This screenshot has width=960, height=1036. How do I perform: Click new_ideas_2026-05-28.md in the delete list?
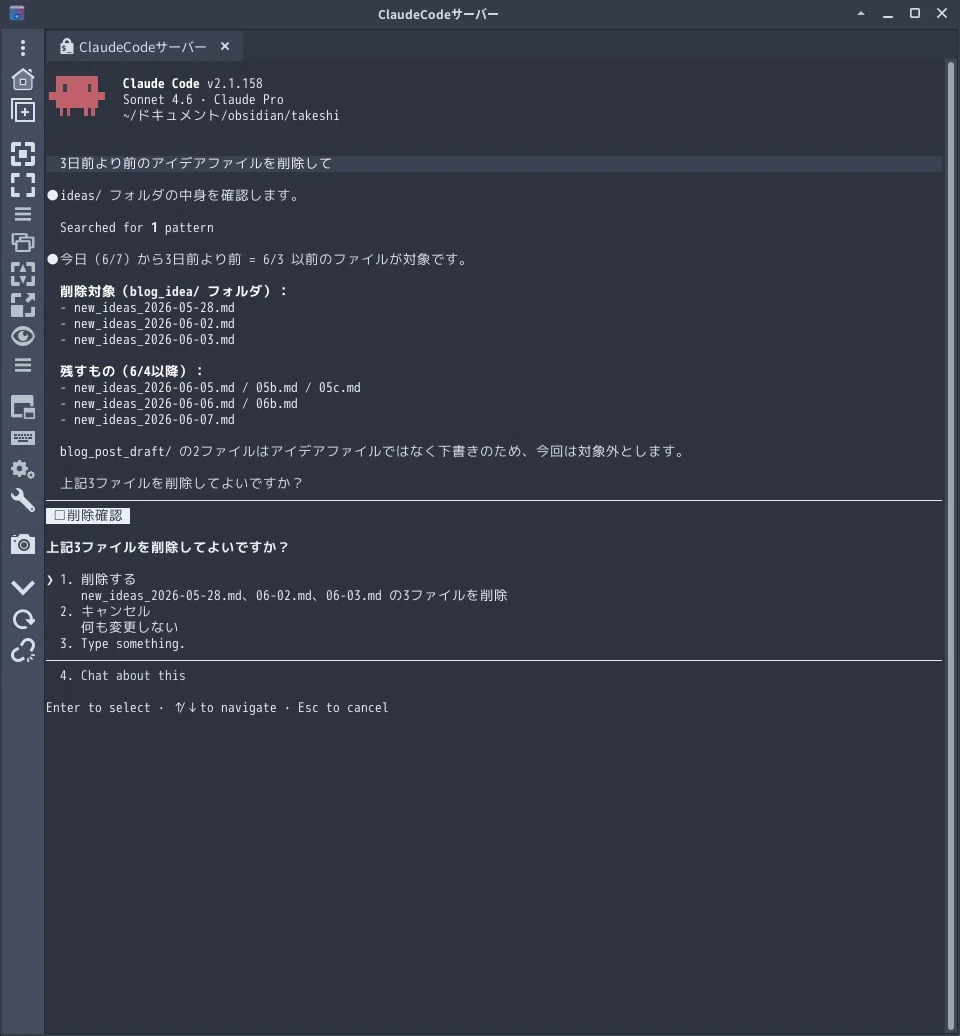[x=154, y=307]
